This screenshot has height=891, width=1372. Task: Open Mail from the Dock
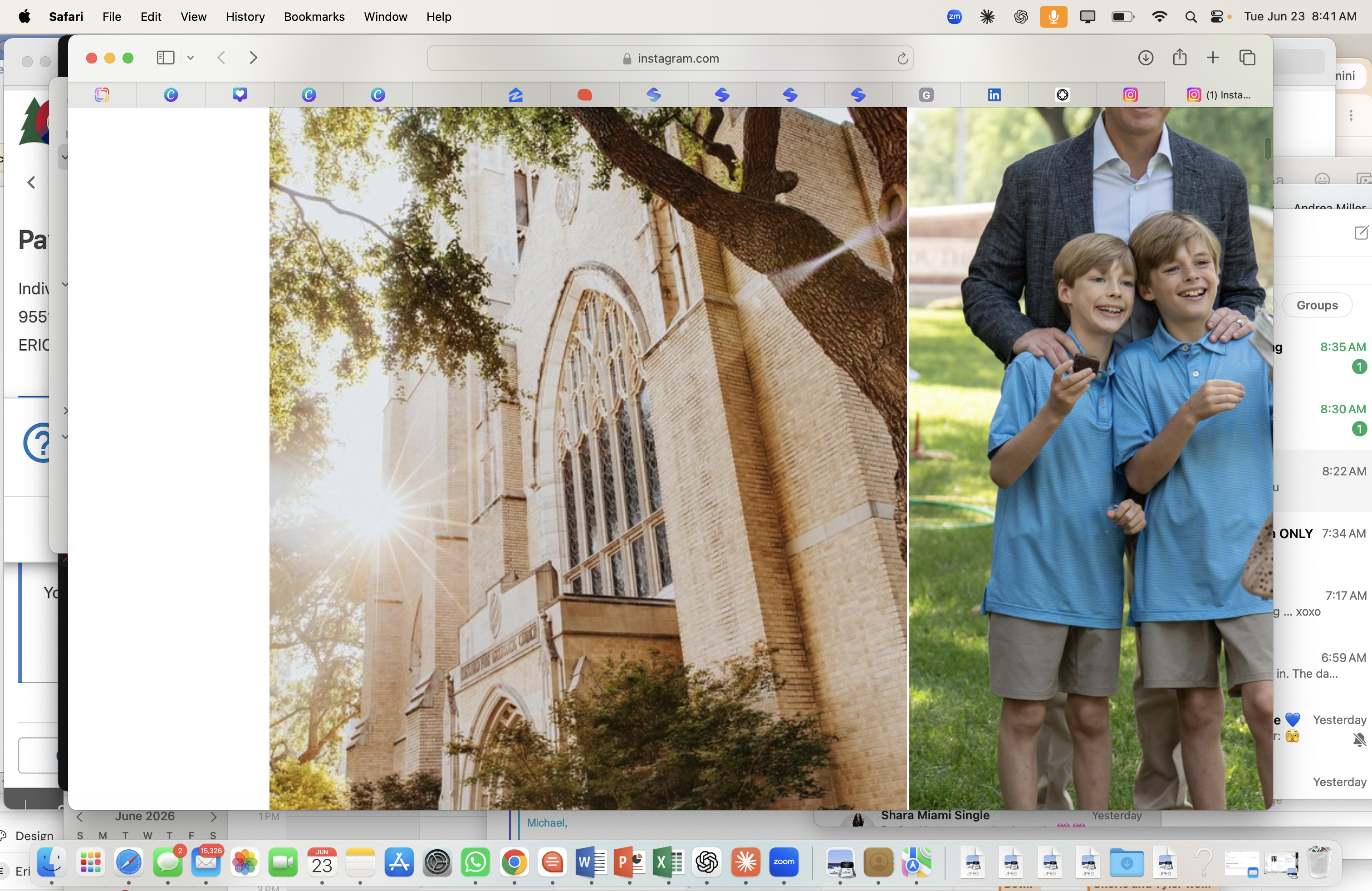(x=206, y=862)
